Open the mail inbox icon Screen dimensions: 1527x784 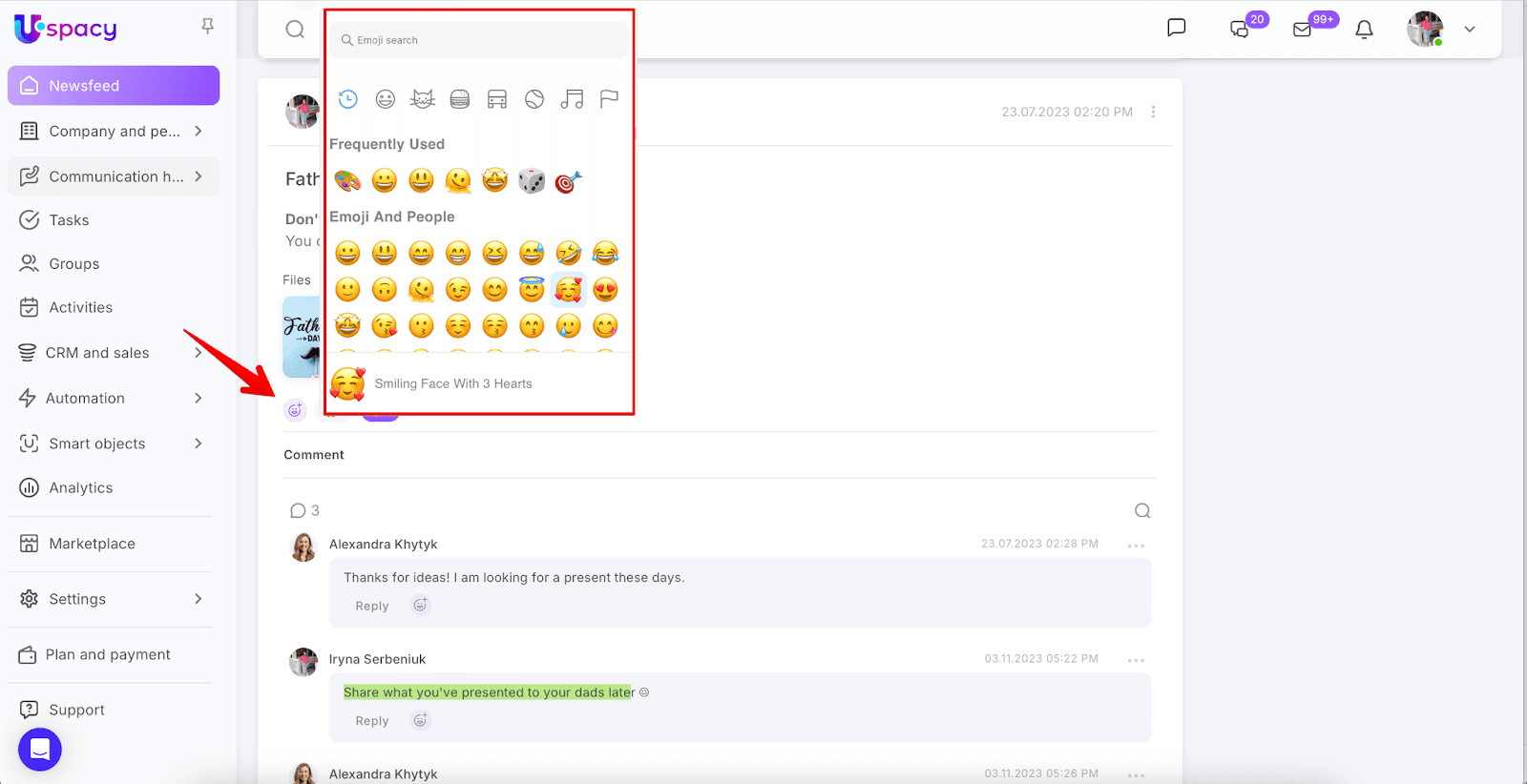(x=1302, y=30)
